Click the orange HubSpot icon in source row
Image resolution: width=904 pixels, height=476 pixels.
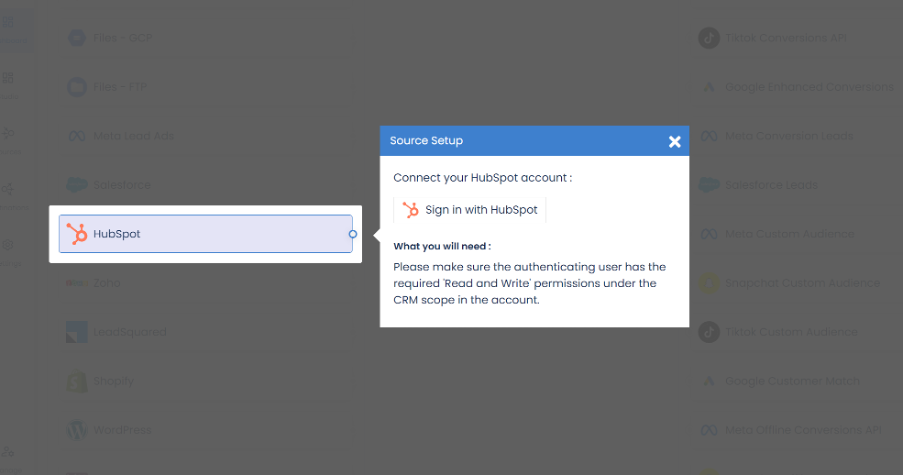[x=77, y=234]
